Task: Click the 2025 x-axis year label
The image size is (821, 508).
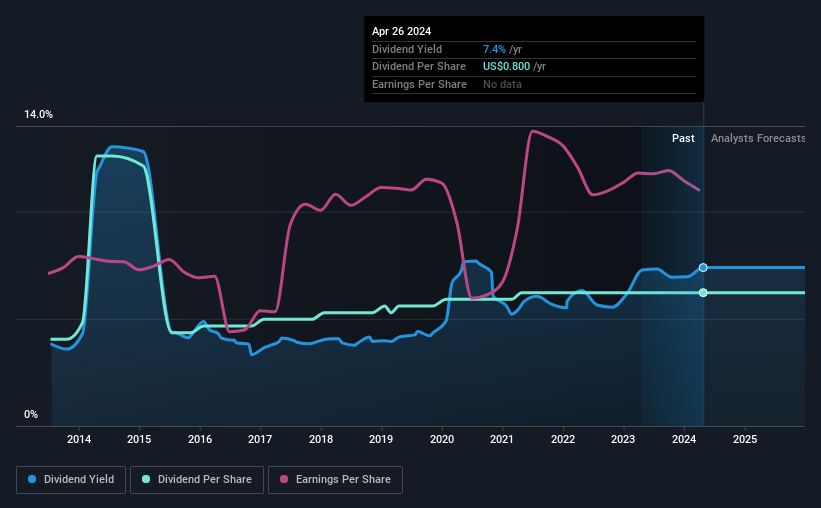Action: [x=745, y=439]
